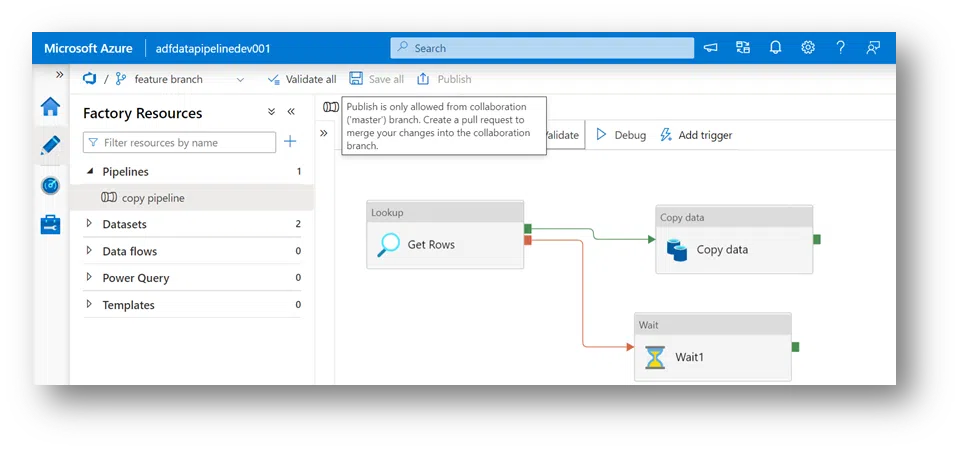Select the Author pencil icon
The image size is (961, 450).
(50, 146)
